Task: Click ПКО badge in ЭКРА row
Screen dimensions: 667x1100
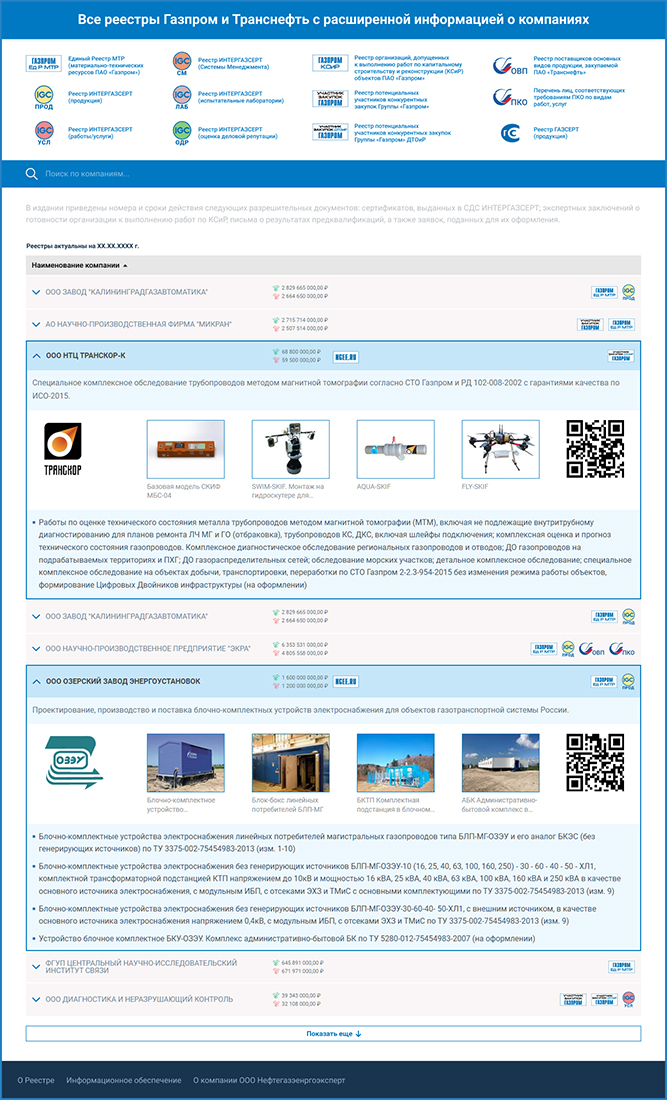Action: tap(622, 649)
